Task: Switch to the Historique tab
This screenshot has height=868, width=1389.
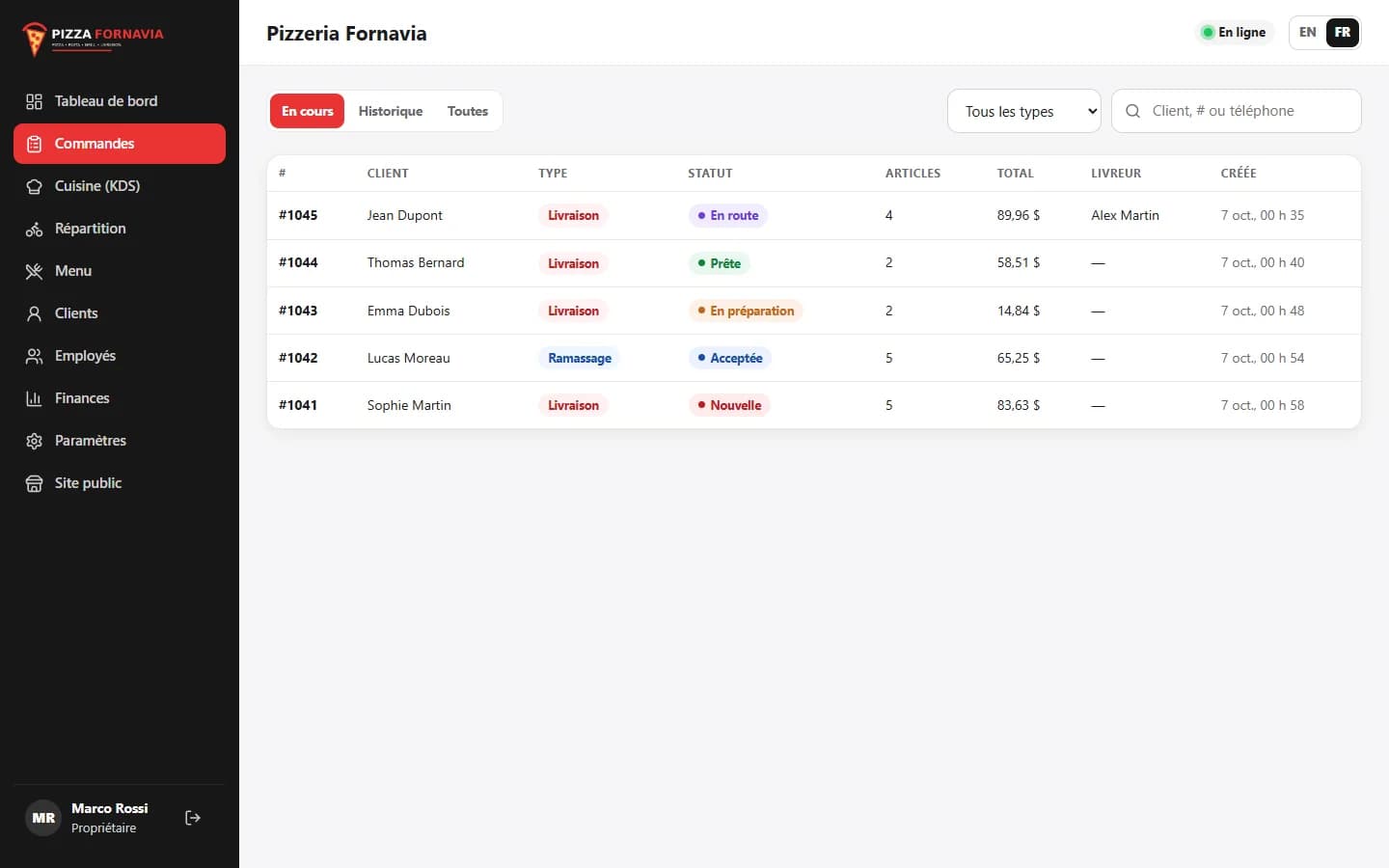Action: coord(391,111)
